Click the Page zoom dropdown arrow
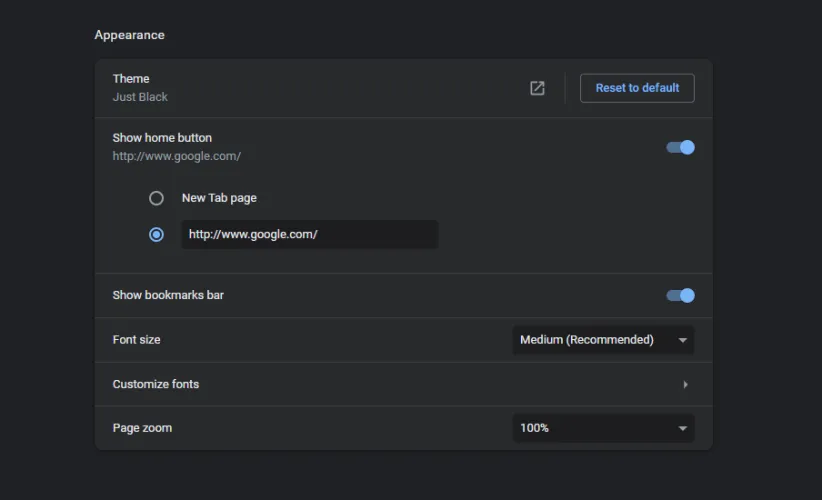 click(x=683, y=428)
